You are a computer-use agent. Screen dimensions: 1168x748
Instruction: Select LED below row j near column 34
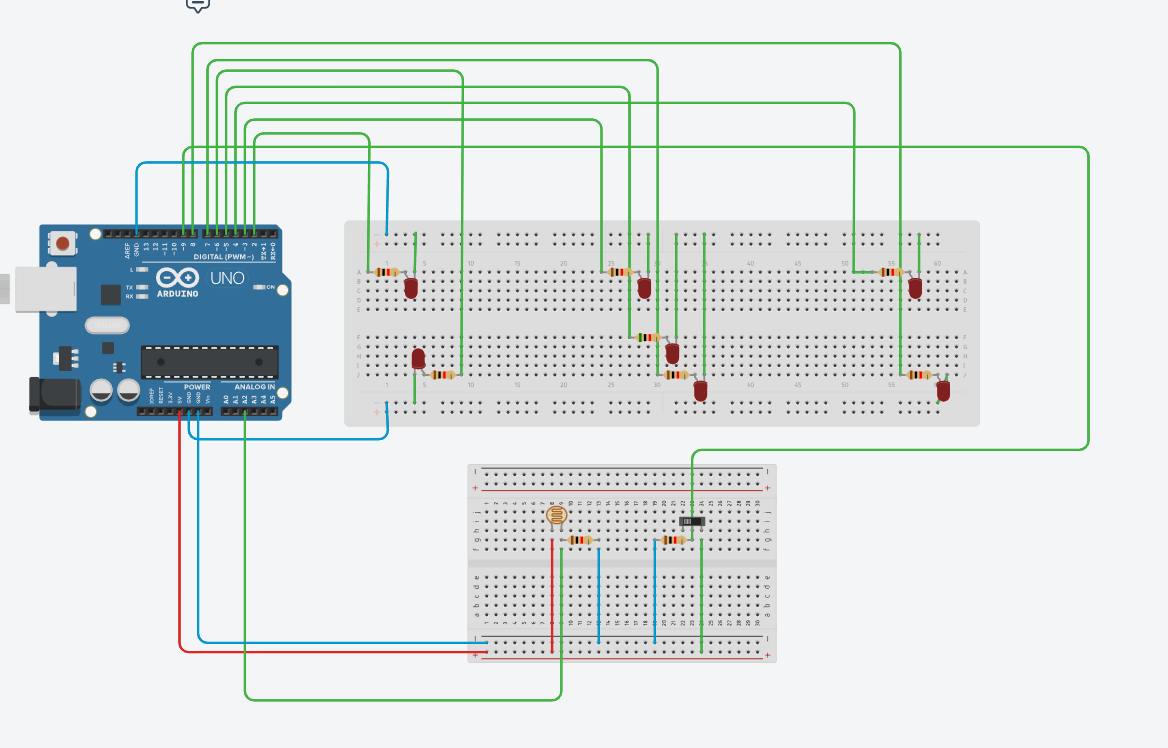[x=700, y=390]
